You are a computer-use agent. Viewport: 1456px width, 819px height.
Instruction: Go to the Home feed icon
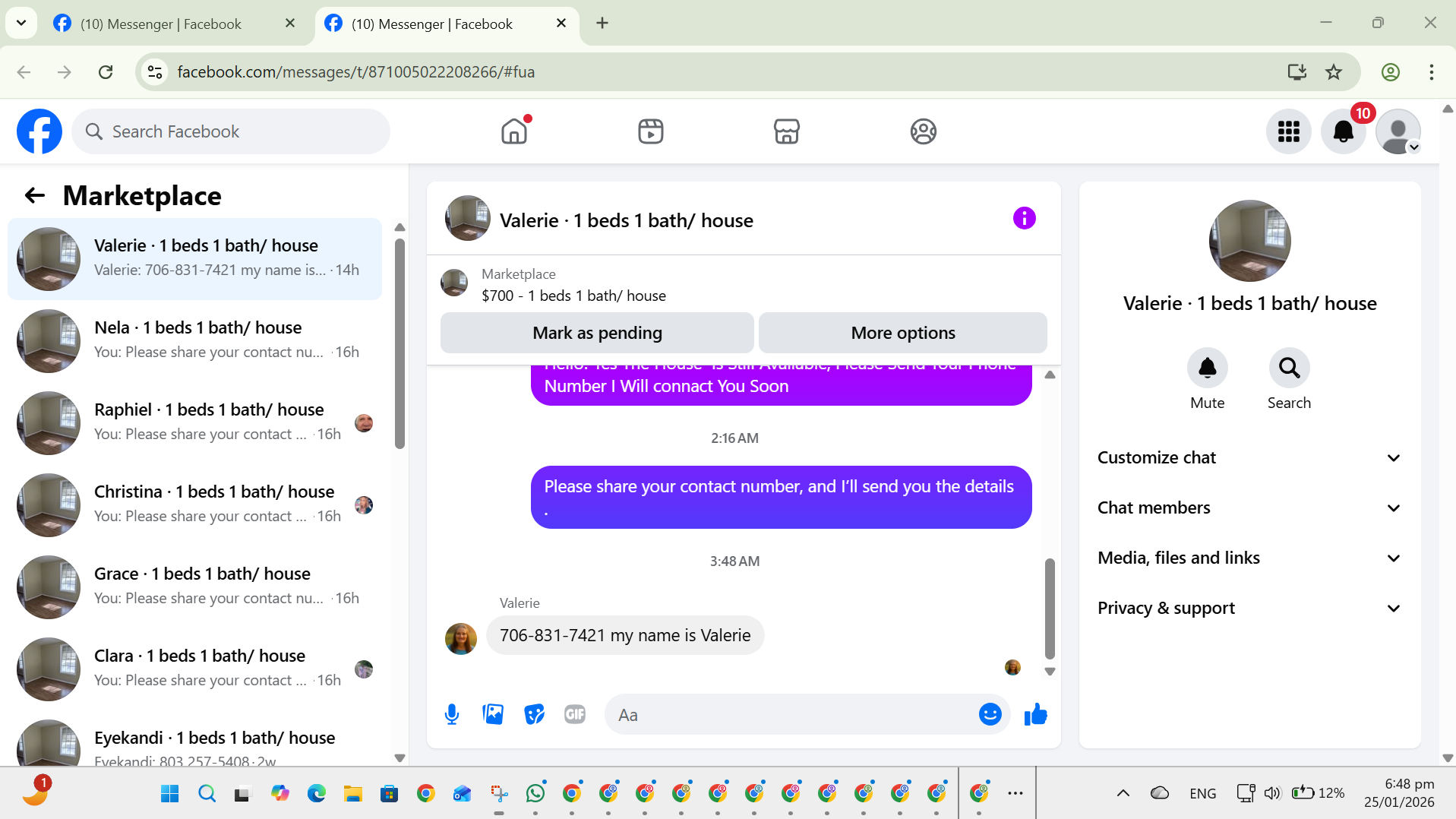tap(514, 131)
